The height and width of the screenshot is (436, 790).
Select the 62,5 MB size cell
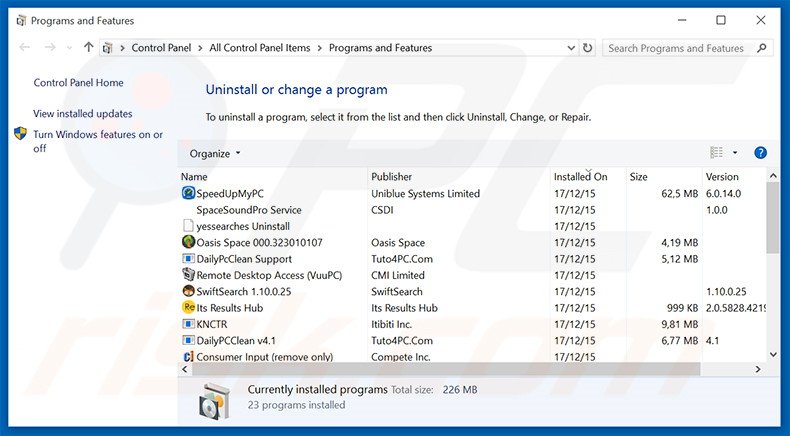(x=680, y=194)
